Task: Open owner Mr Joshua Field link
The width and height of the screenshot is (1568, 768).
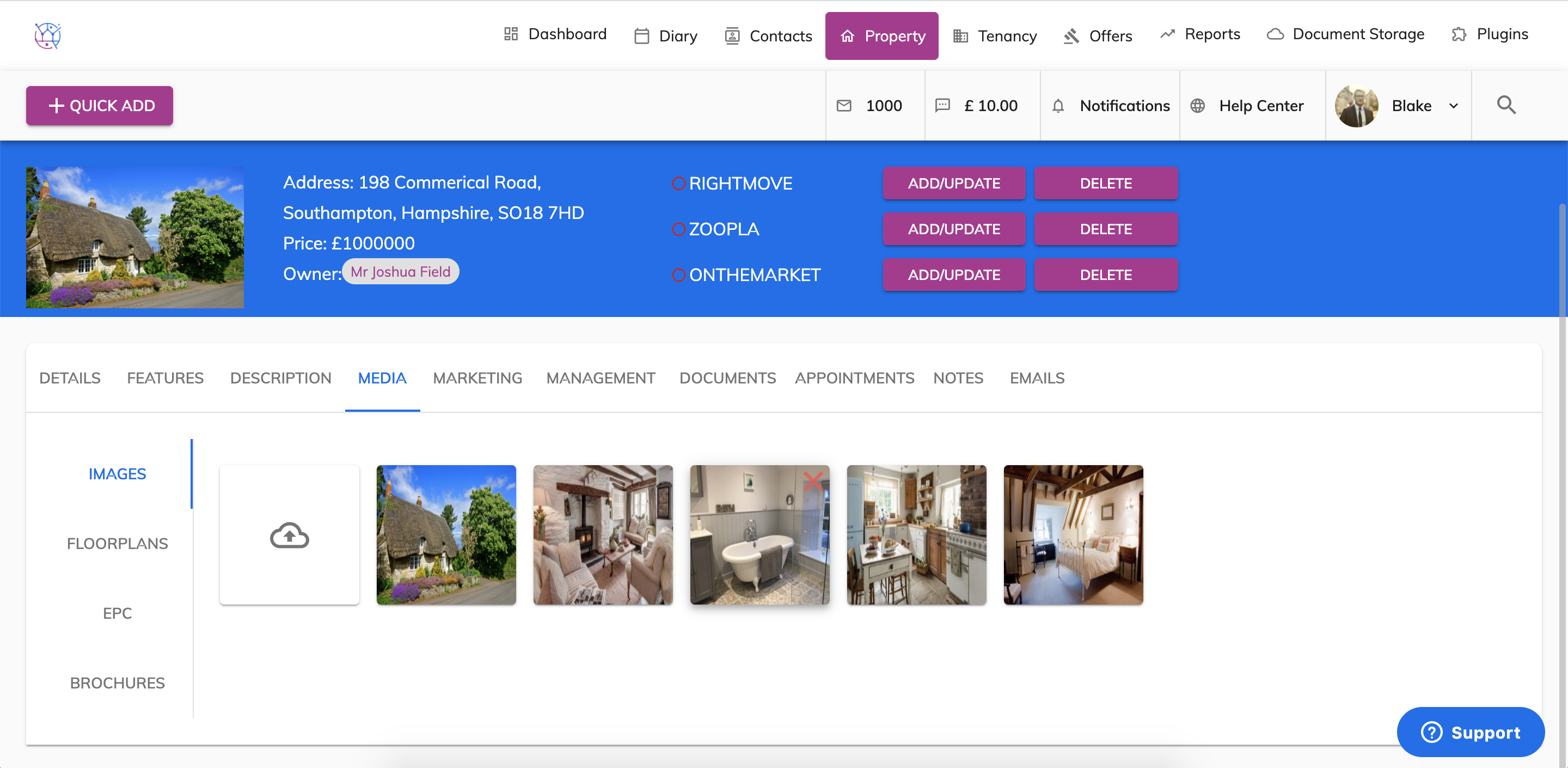Action: click(x=400, y=272)
